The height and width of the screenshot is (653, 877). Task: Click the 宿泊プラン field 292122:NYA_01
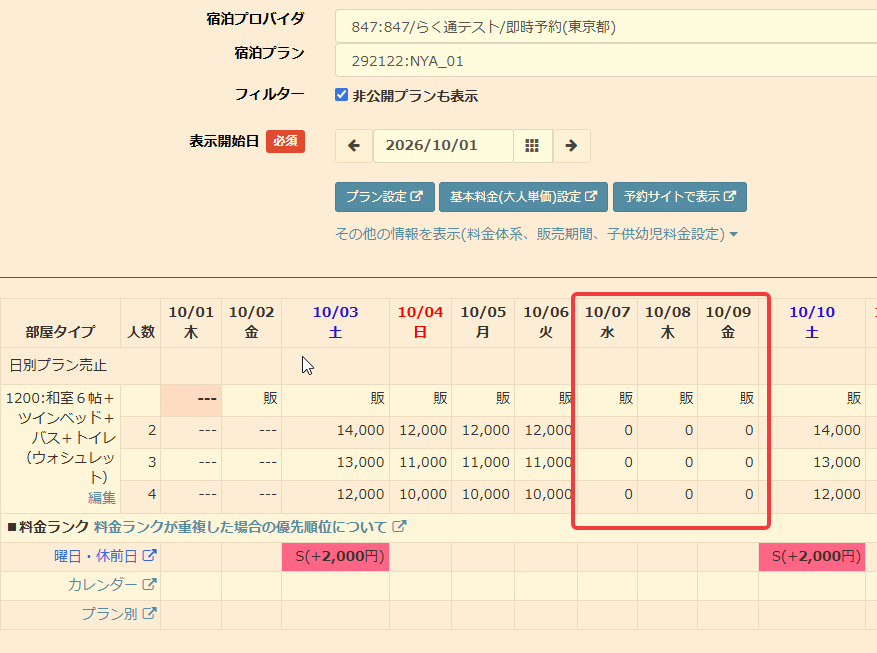tap(606, 60)
